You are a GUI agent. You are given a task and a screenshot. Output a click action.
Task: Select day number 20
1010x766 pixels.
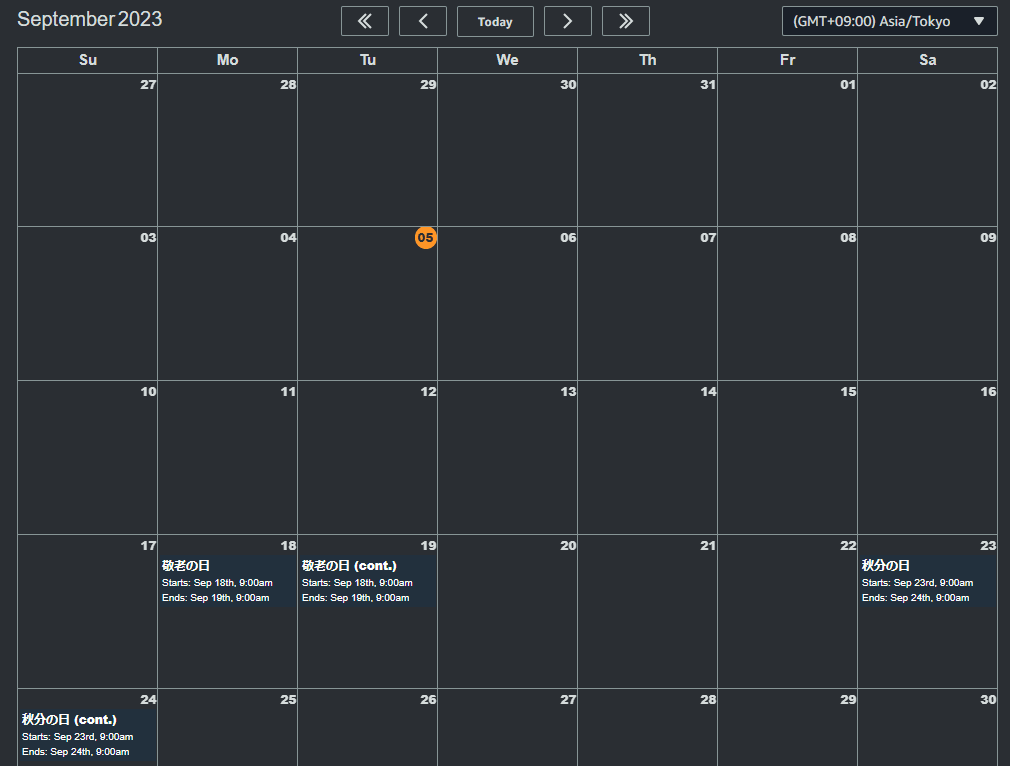click(x=568, y=546)
